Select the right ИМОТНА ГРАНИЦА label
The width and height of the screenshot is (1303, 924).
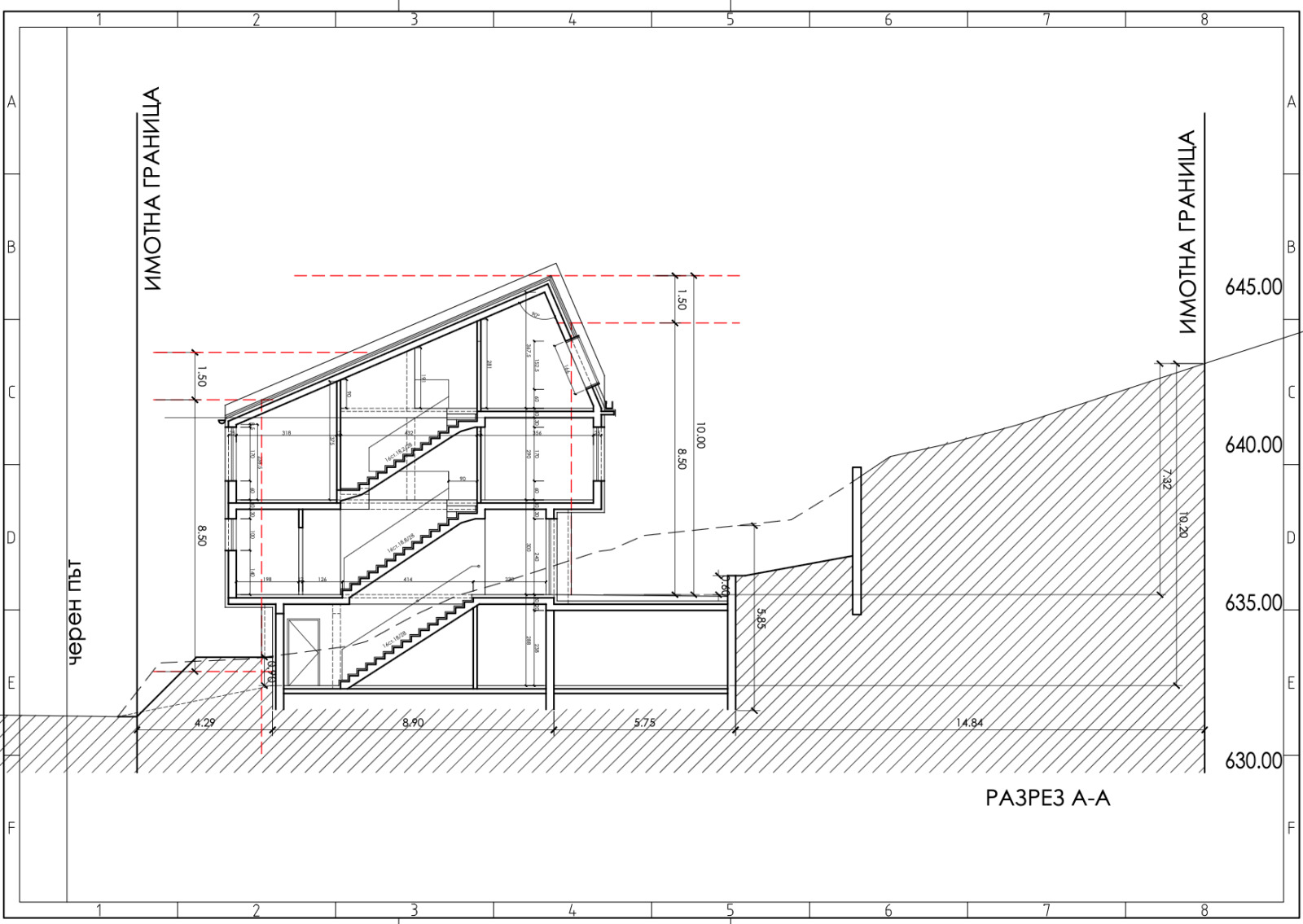1187,232
